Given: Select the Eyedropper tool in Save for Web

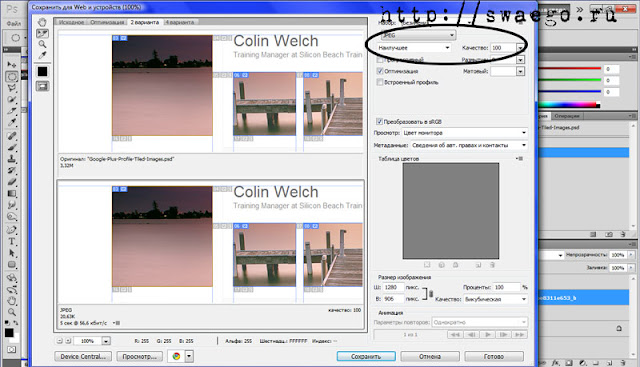Looking at the screenshot, I should point(42,55).
